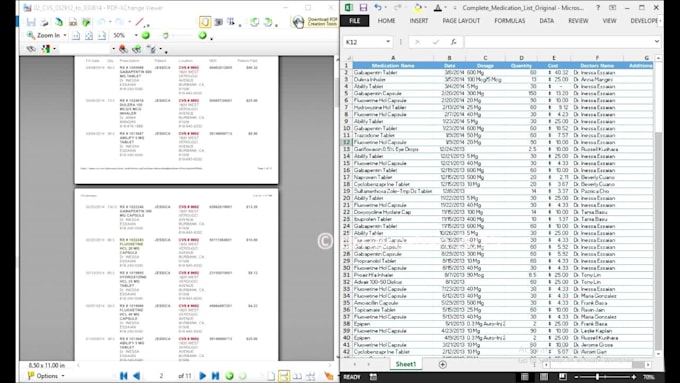This screenshot has width=680, height=383.
Task: Click Actual Size page icon in PDF viewer
Action: pos(76,36)
